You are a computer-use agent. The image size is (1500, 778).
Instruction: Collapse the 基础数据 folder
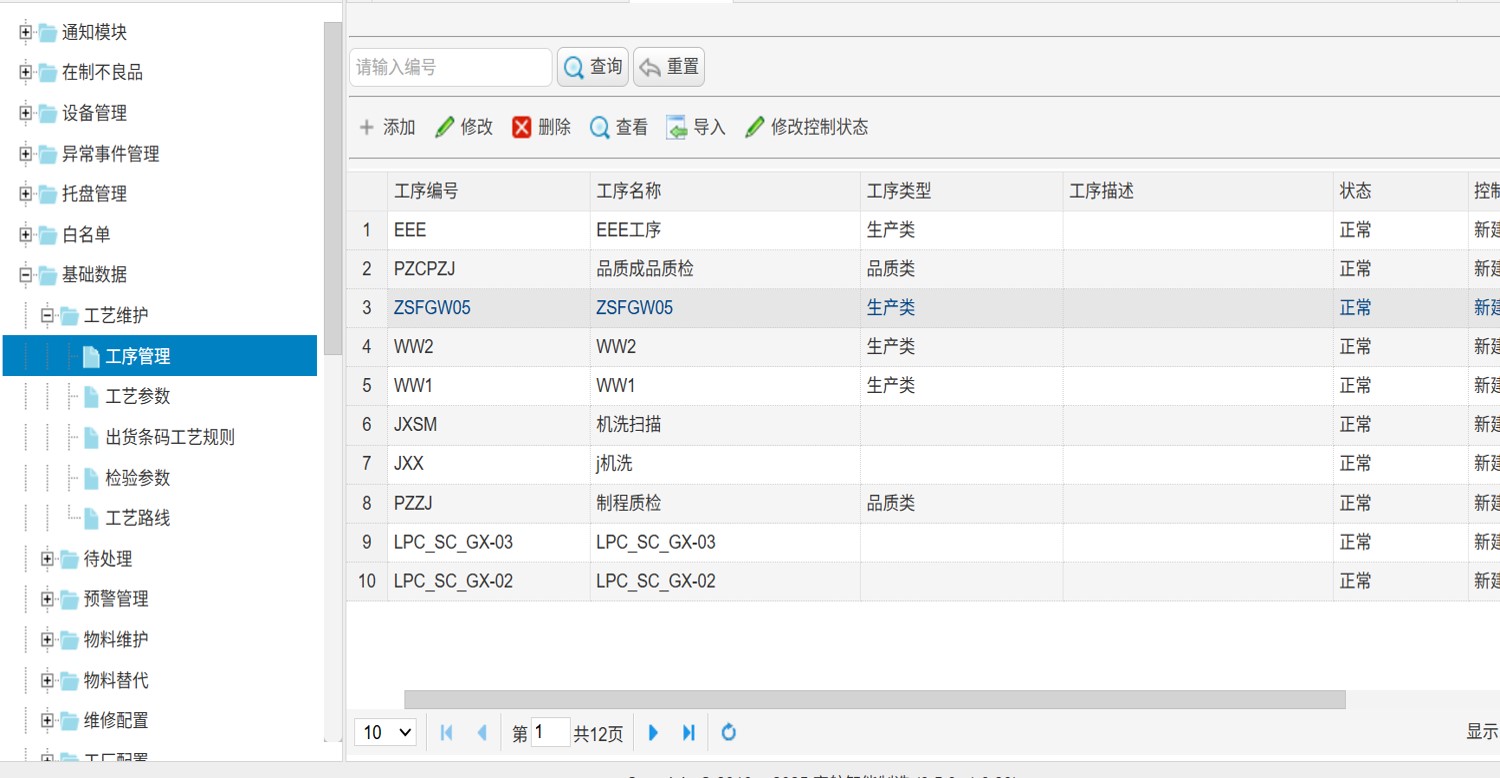(x=26, y=274)
